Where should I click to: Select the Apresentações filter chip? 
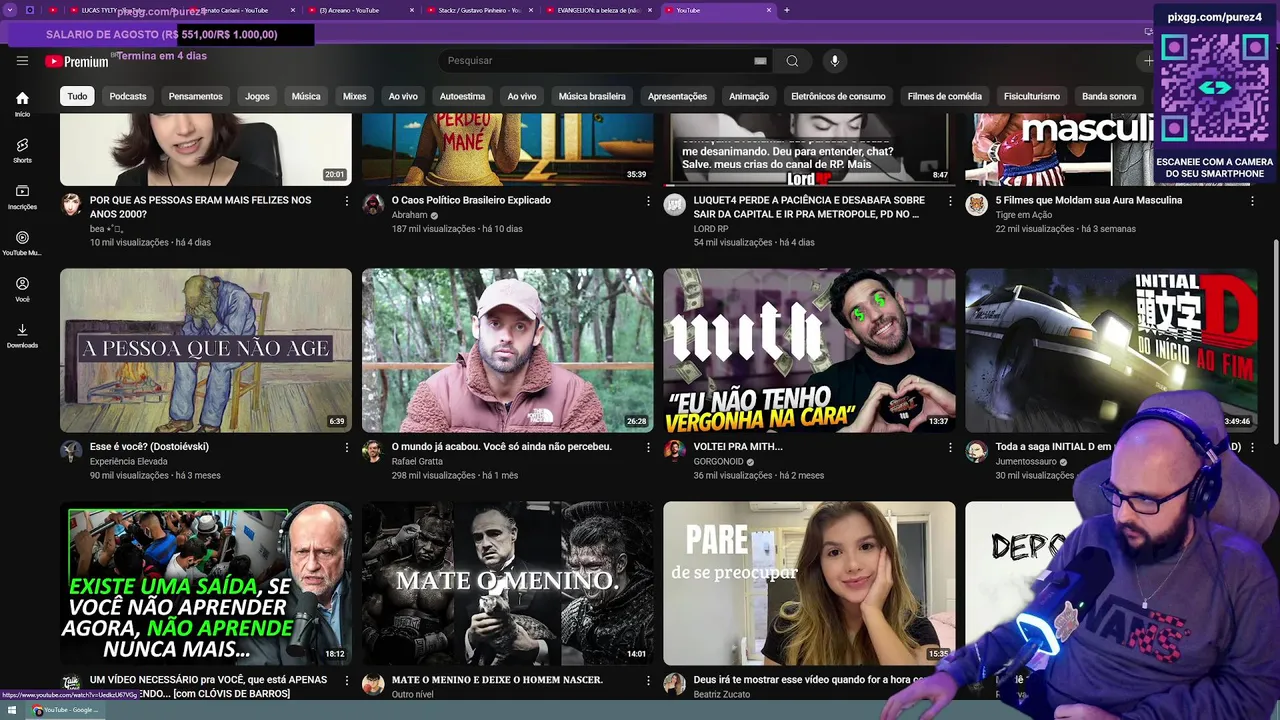pos(677,96)
